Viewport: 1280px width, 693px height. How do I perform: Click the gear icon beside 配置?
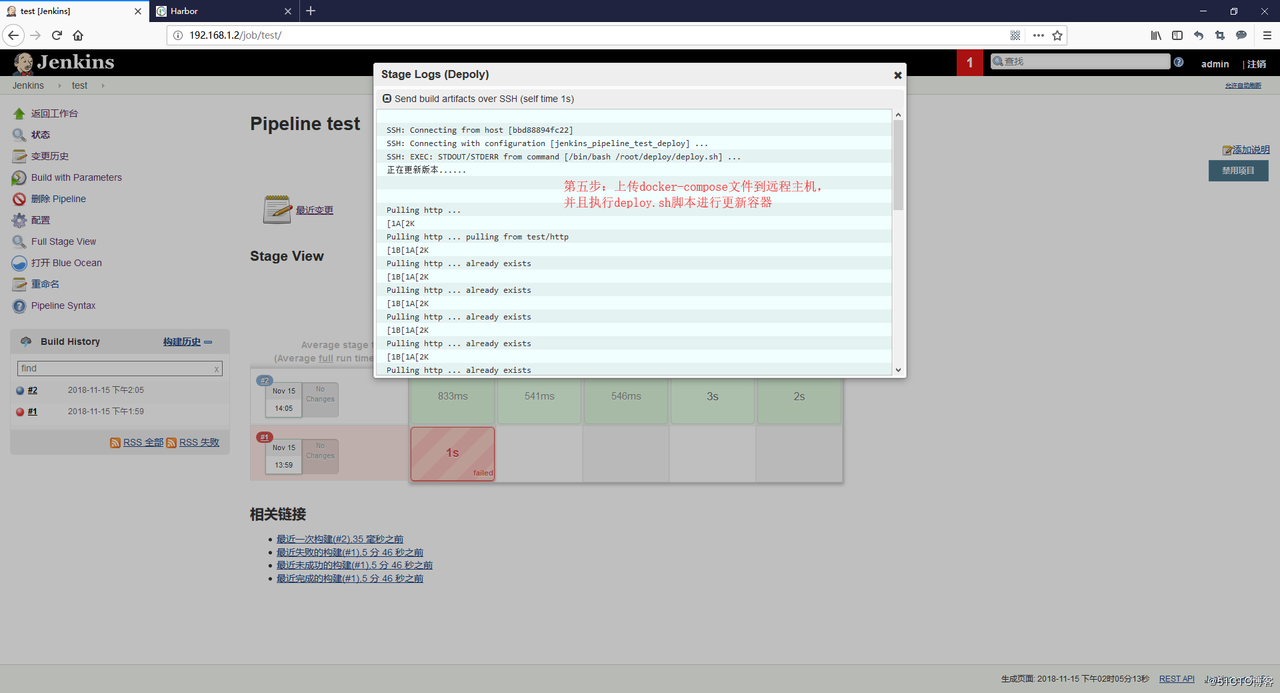19,220
